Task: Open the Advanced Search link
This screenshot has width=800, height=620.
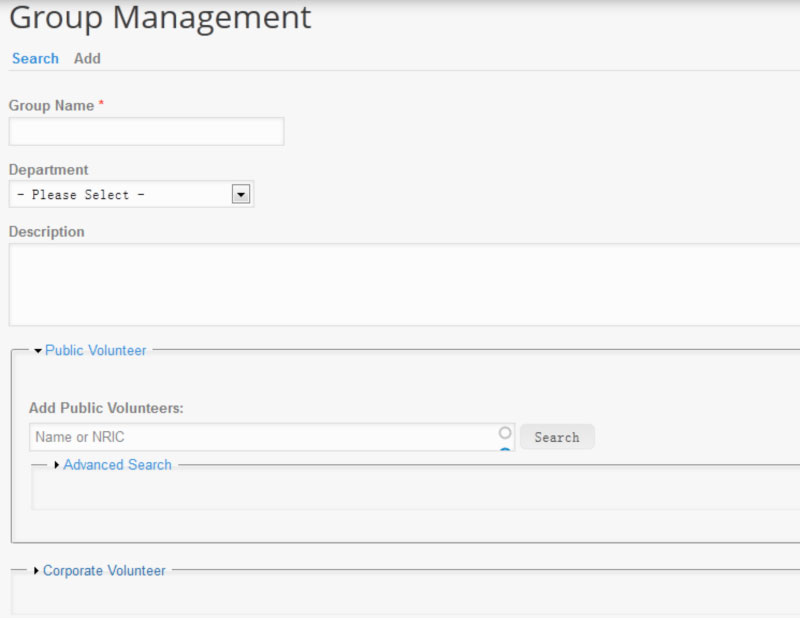Action: pyautogui.click(x=117, y=465)
